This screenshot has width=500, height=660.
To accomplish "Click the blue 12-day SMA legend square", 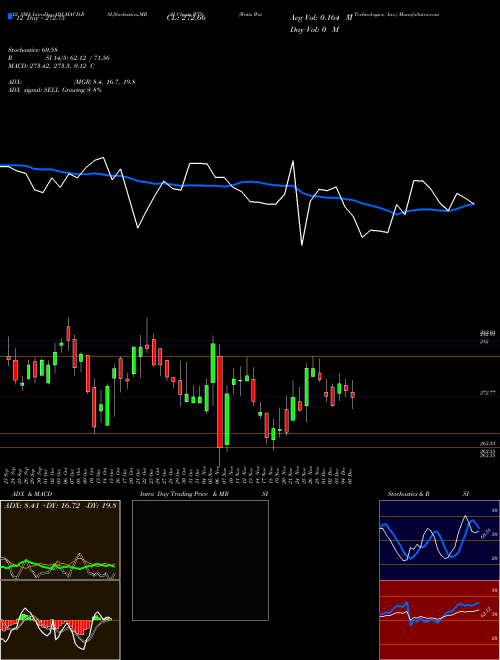I will coord(11,17).
